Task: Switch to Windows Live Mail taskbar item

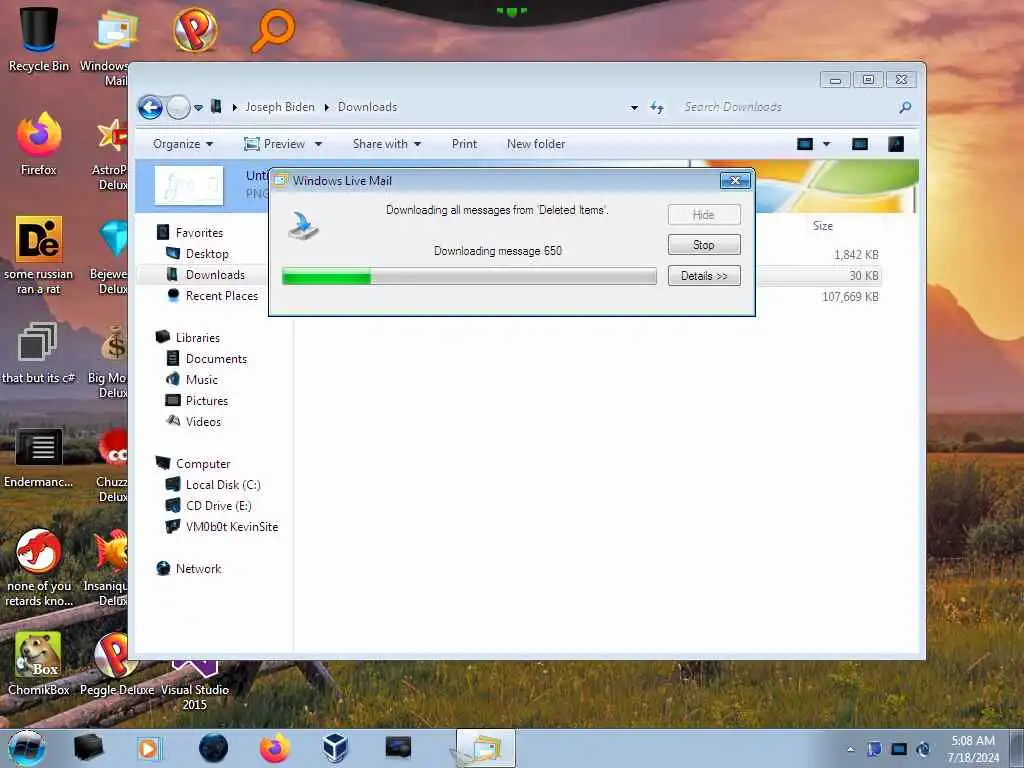Action: (485, 748)
